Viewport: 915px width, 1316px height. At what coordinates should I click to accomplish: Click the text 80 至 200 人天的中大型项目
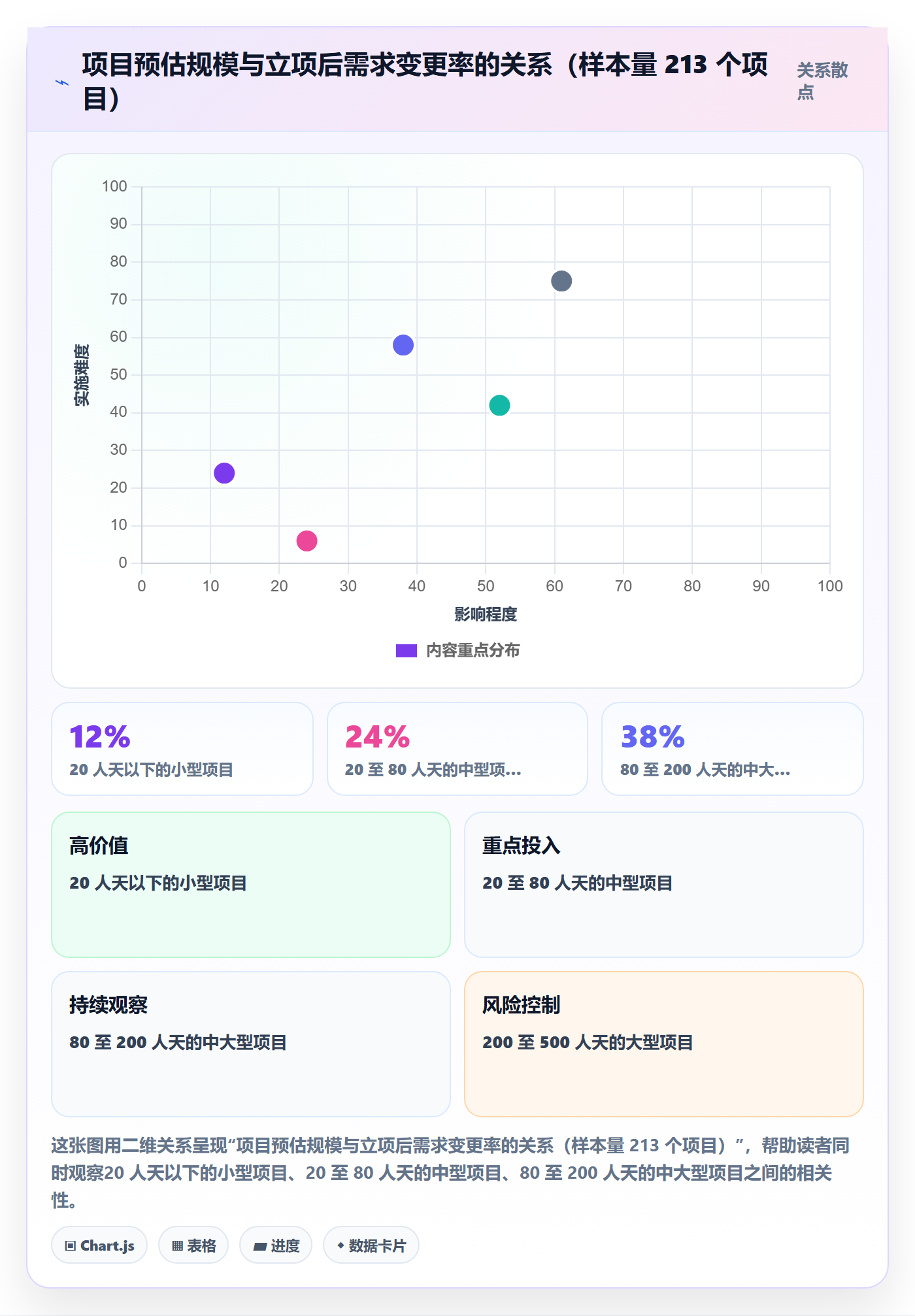tap(178, 1042)
